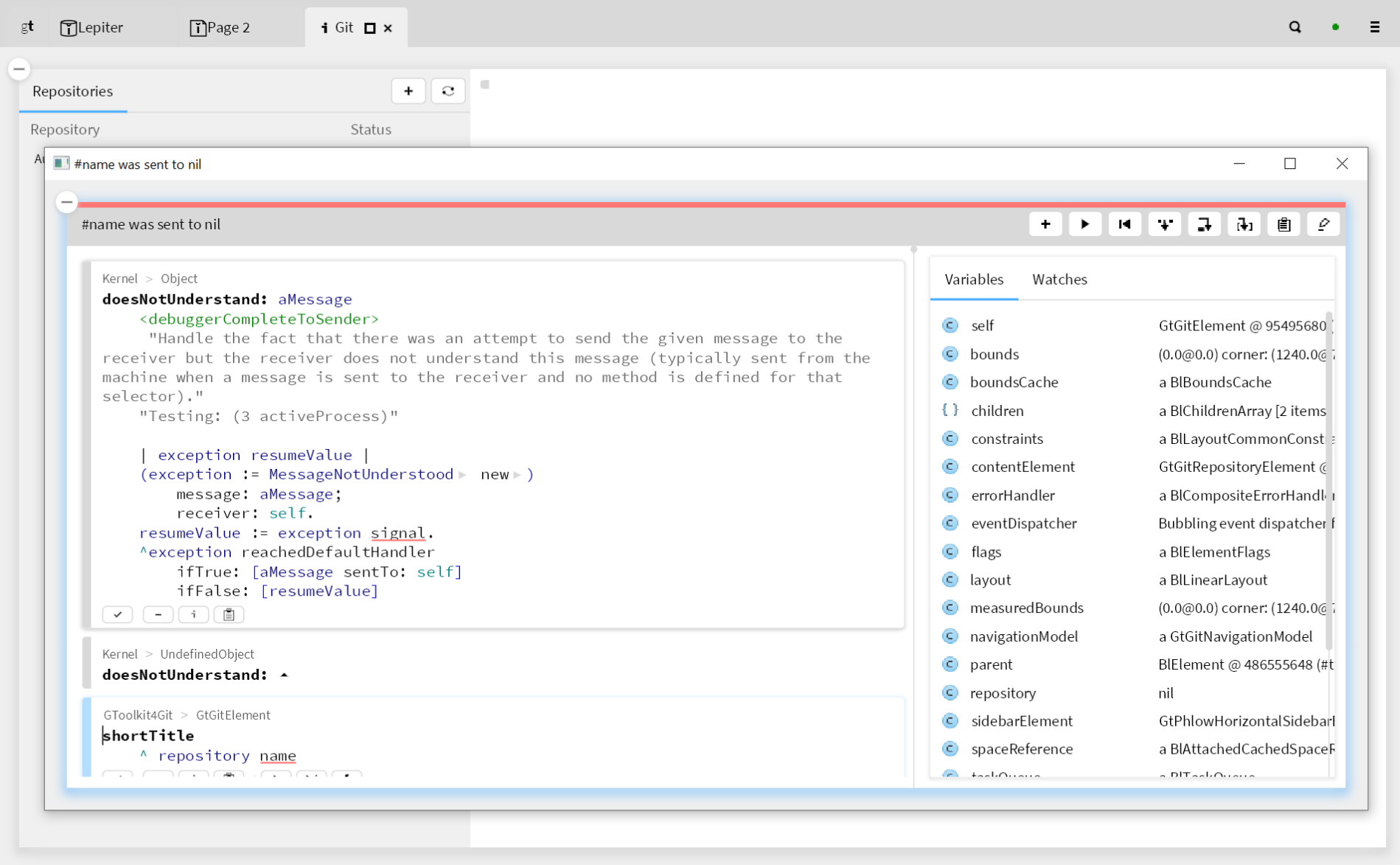Collapse the debugger pane with minus icon

[x=66, y=202]
